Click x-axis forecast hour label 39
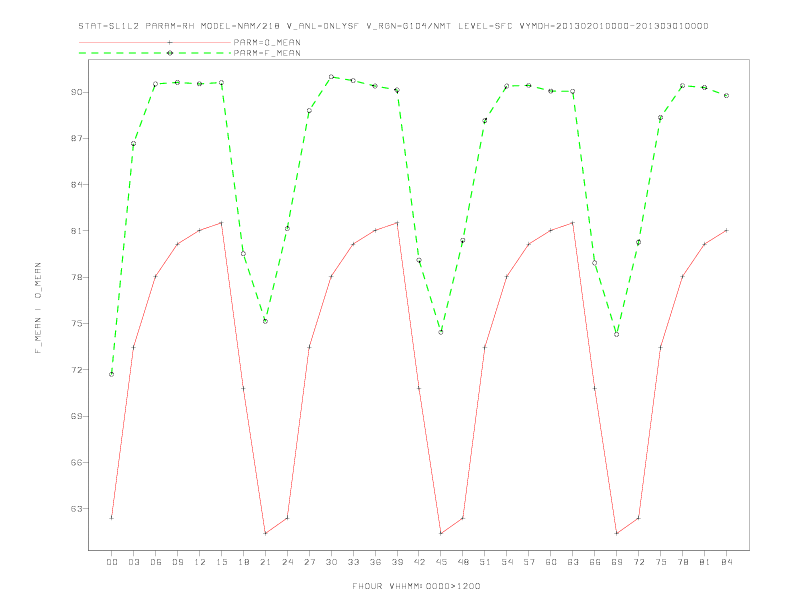This screenshot has width=792, height=612. [397, 562]
